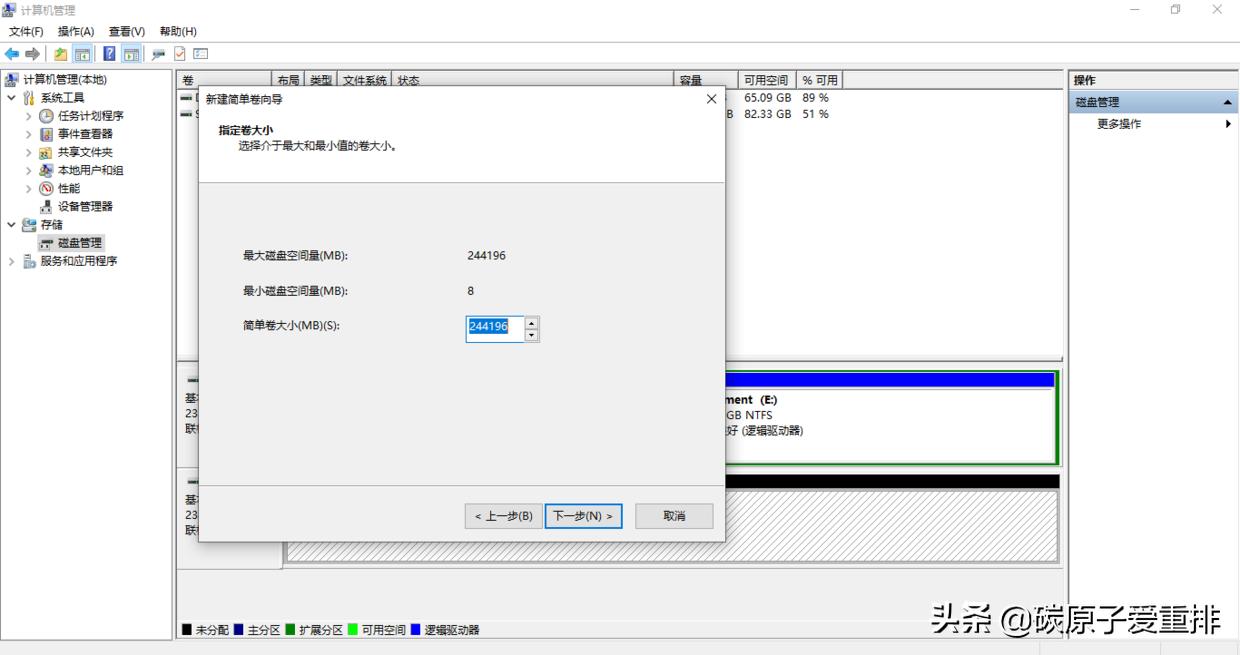Click the 共享文件夹 icon
The height and width of the screenshot is (655, 1240).
(46, 153)
